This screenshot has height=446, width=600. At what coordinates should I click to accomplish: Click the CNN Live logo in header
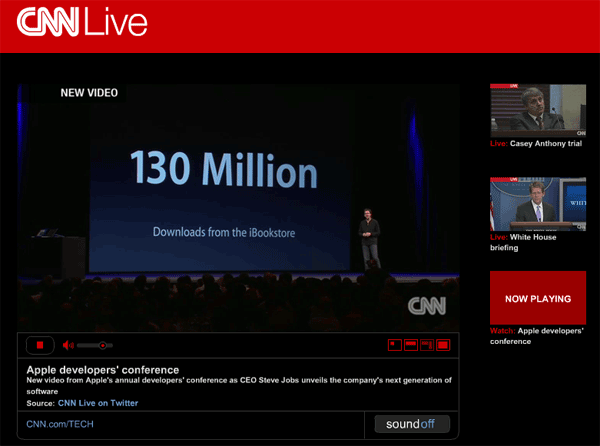(x=82, y=22)
